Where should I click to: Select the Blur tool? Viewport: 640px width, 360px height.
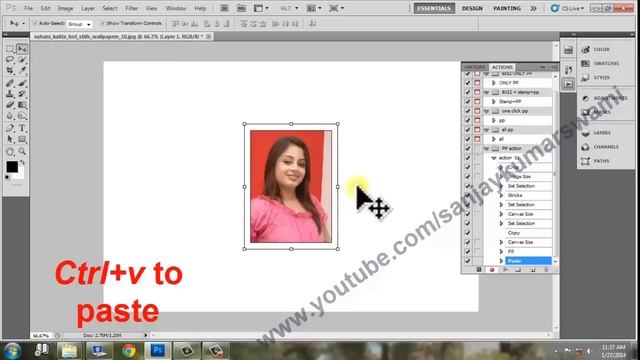(x=10, y=116)
